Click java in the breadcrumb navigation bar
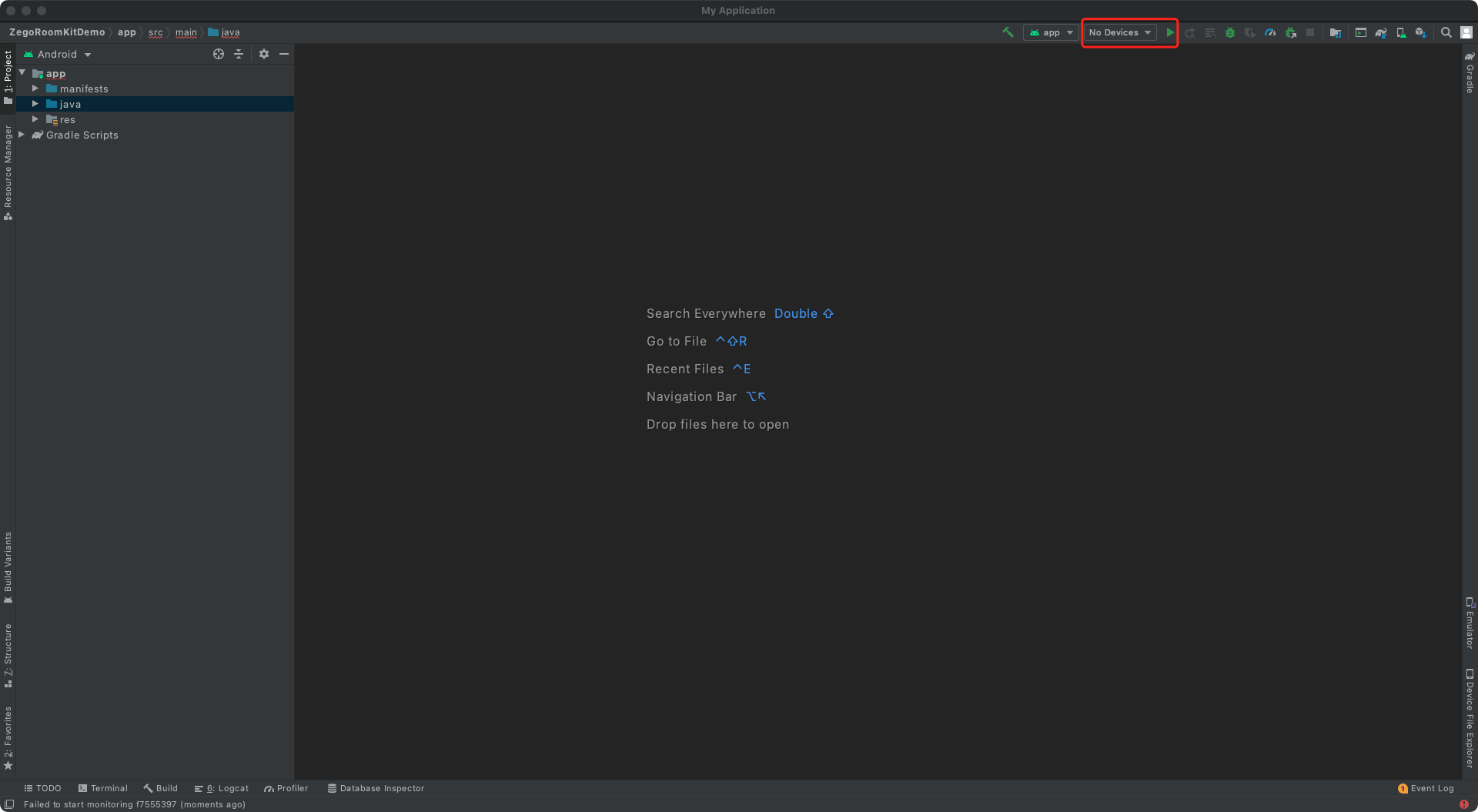Screen dimensions: 1478x812 [230, 32]
